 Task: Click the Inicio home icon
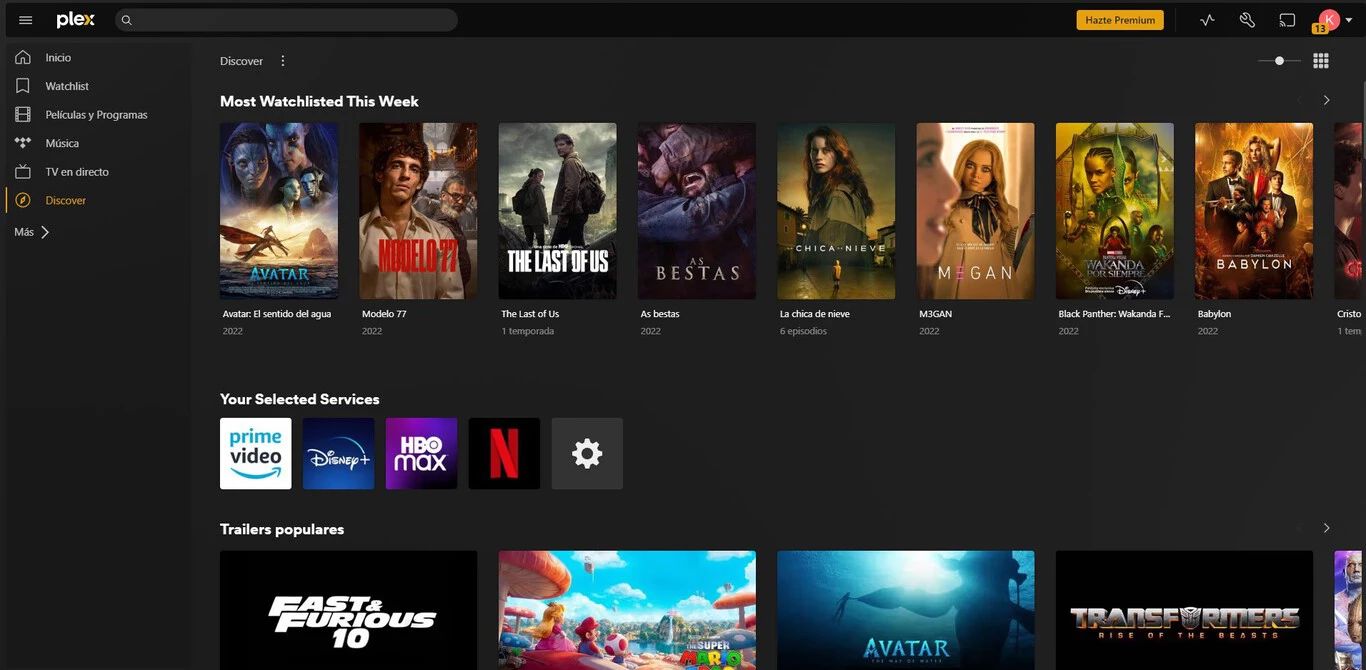(23, 57)
